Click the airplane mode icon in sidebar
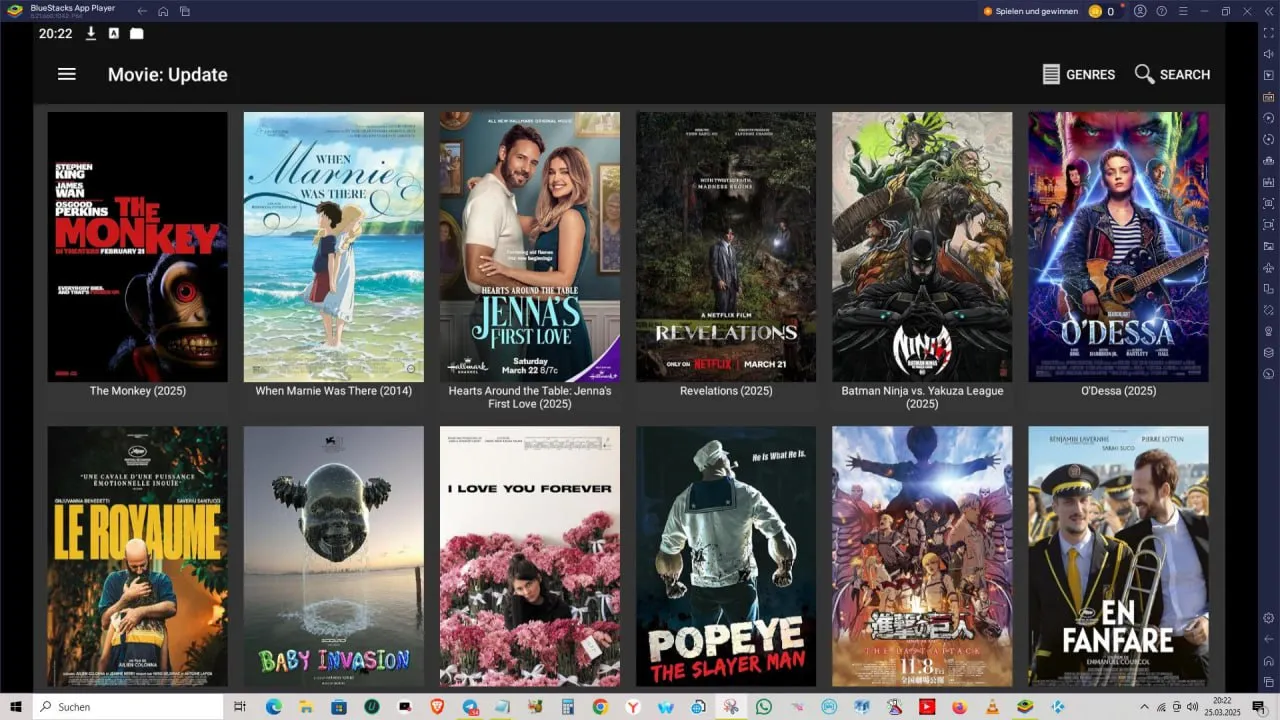This screenshot has width=1280, height=720. [x=1268, y=267]
